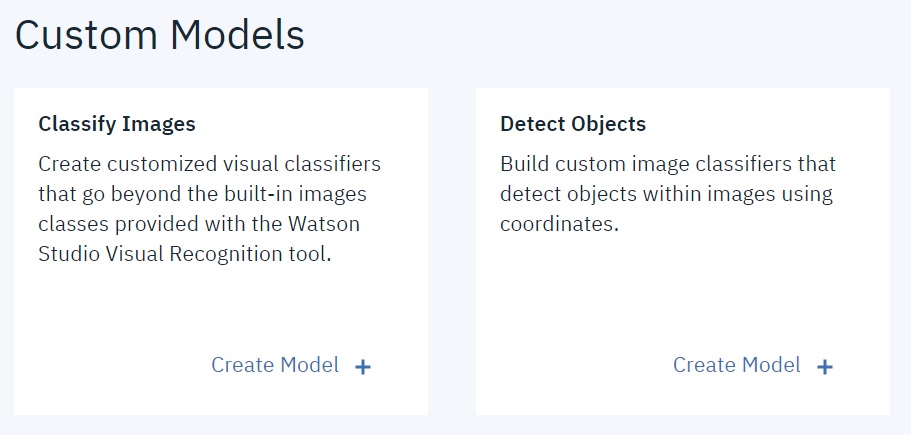Click 'detect objects within images using' line
The image size is (911, 435).
point(666,193)
